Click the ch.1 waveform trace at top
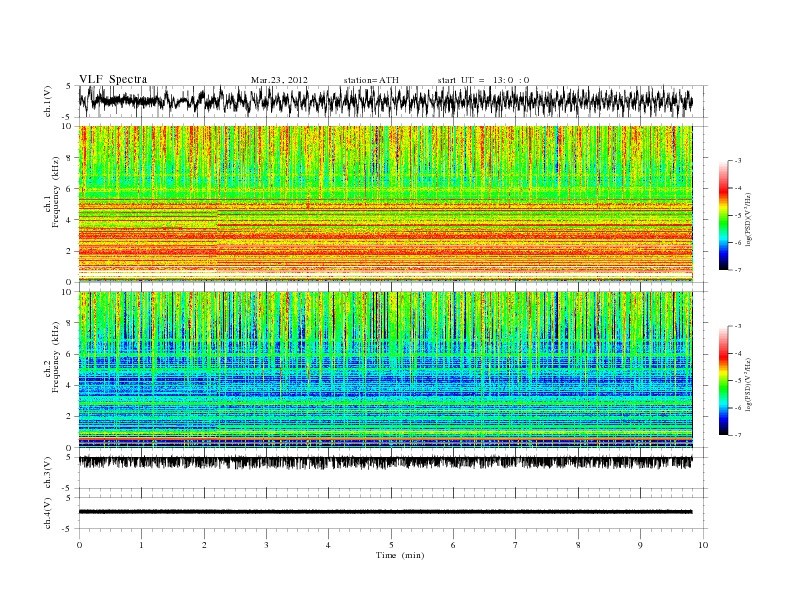This screenshot has height=612, width=792. 386,101
